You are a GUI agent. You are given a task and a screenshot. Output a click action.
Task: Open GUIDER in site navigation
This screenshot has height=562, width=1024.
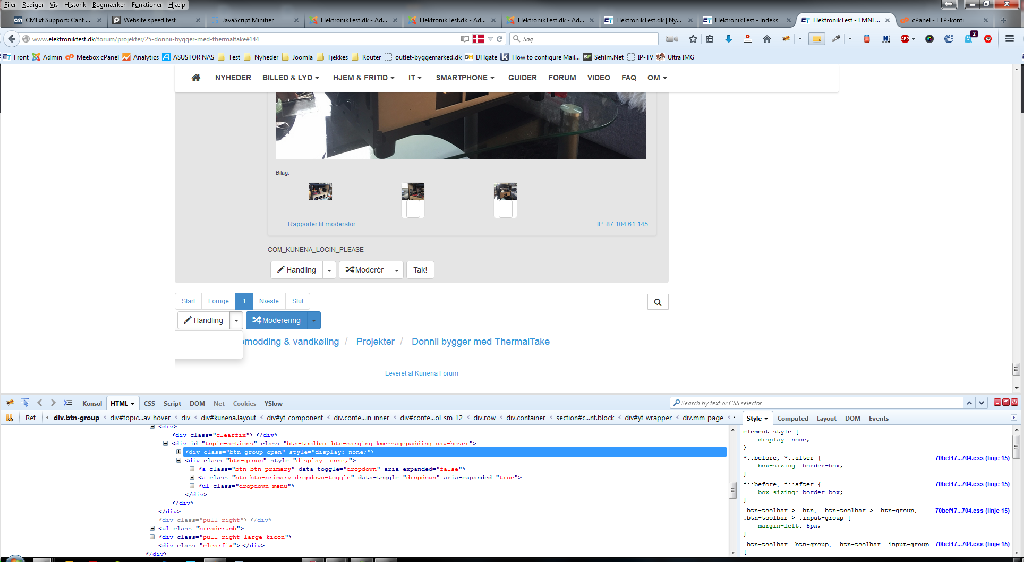[x=522, y=77]
